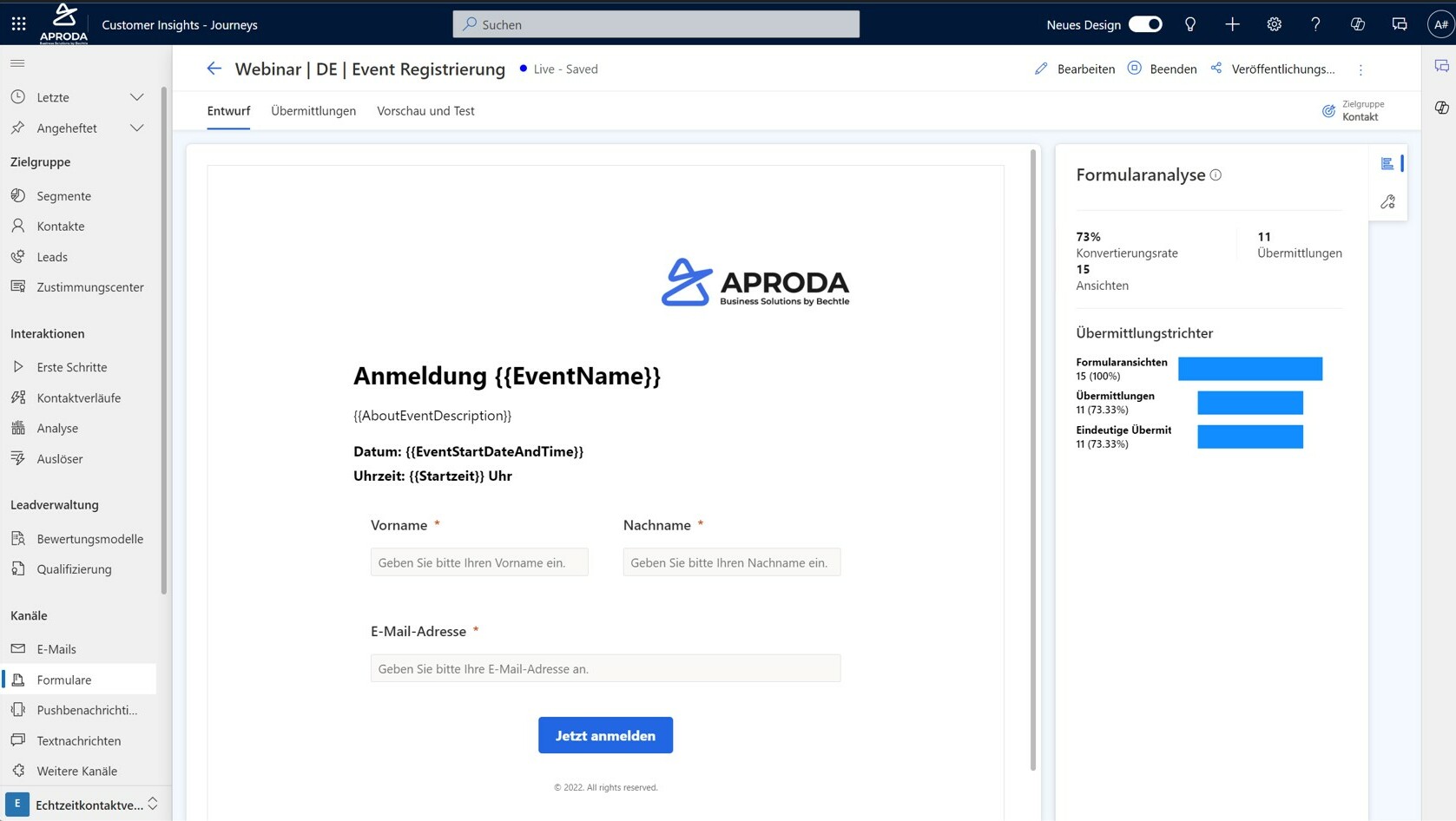Open the form analysis chart view icon
The width and height of the screenshot is (1456, 821).
[x=1387, y=163]
